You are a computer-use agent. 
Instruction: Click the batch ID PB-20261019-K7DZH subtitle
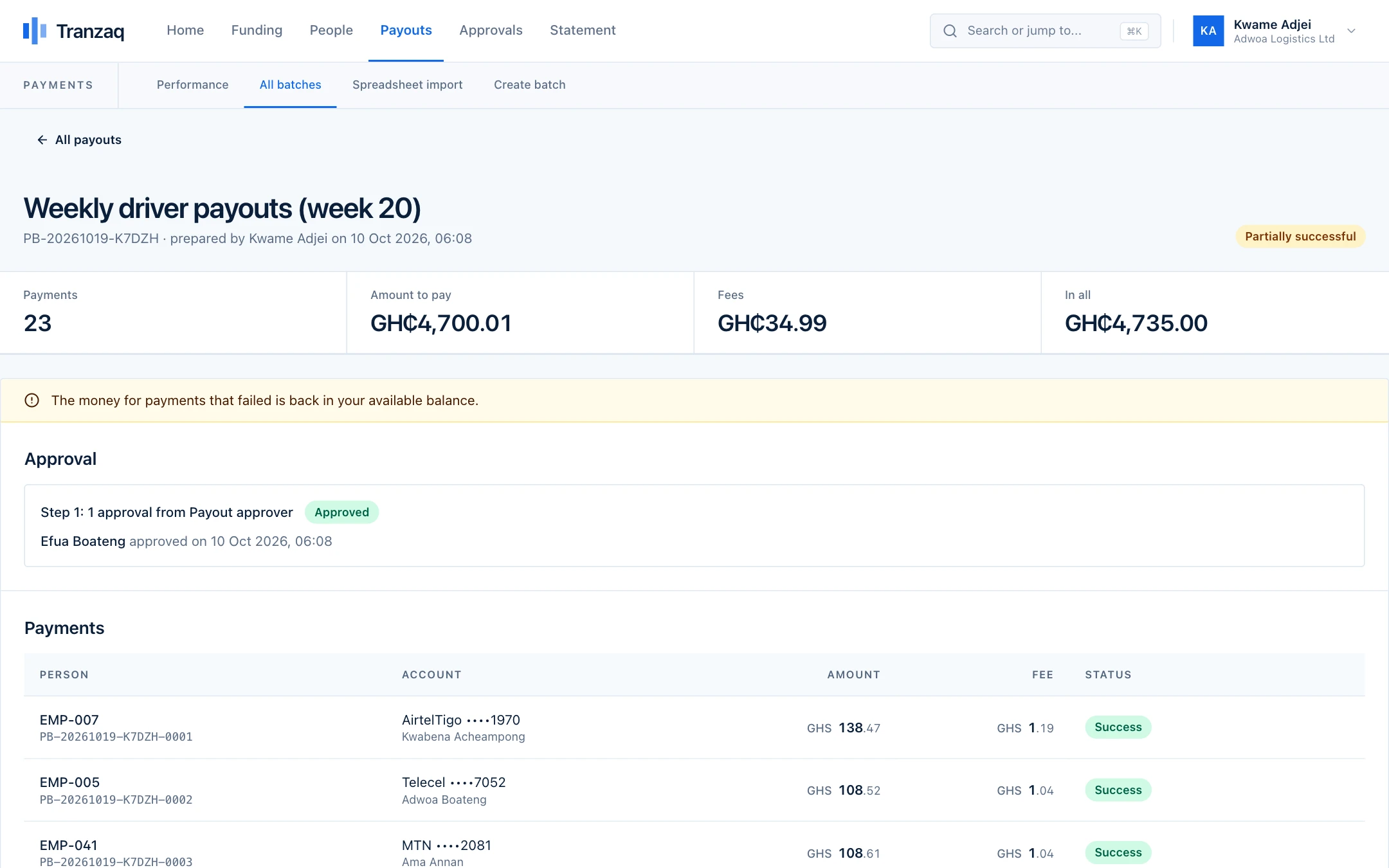coord(91,239)
